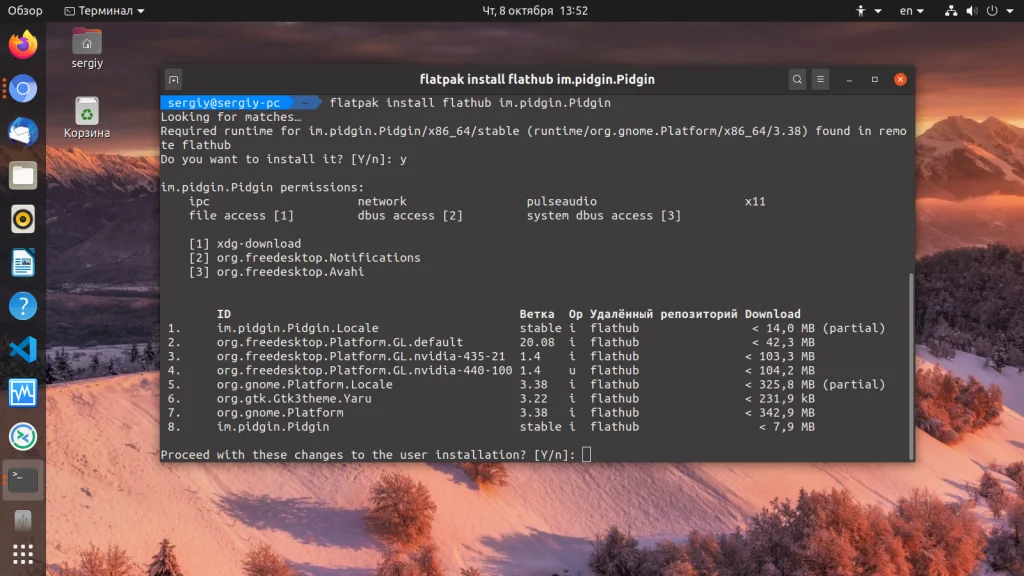Open the sergiy home folder on desktop
Screen dimensions: 1024x576
(87, 48)
